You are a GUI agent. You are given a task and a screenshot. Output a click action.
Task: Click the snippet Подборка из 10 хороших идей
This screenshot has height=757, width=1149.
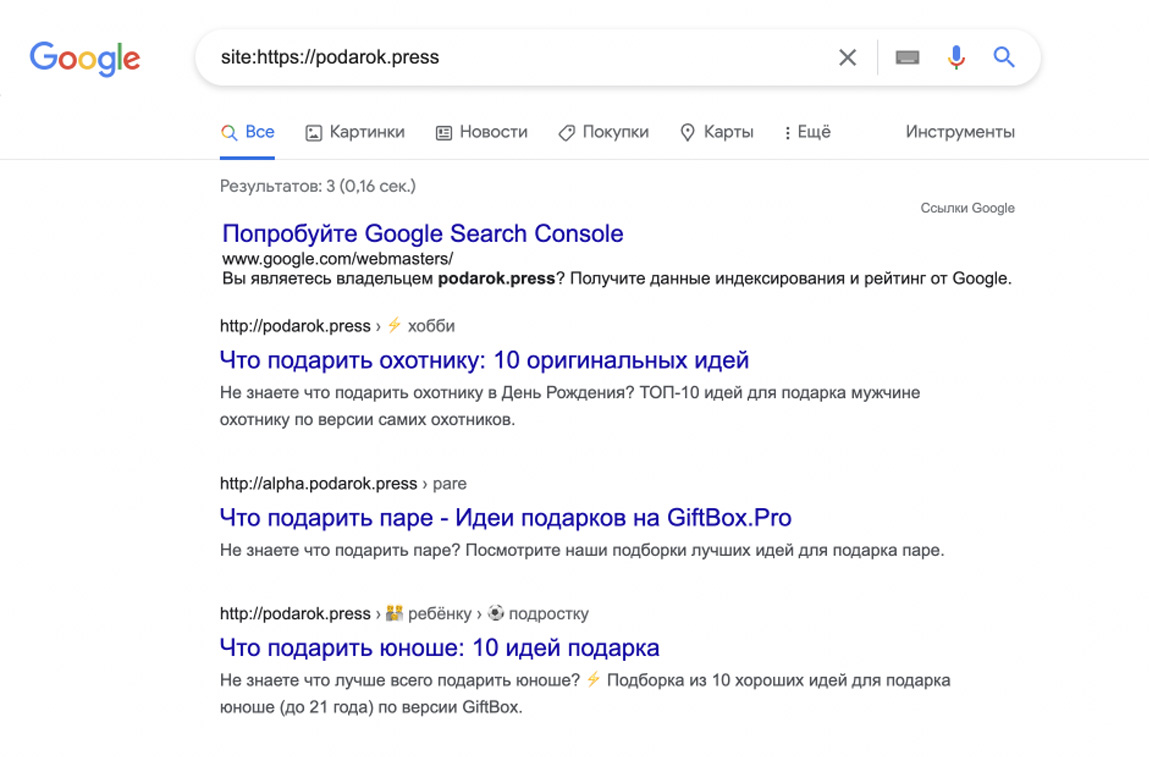click(585, 694)
